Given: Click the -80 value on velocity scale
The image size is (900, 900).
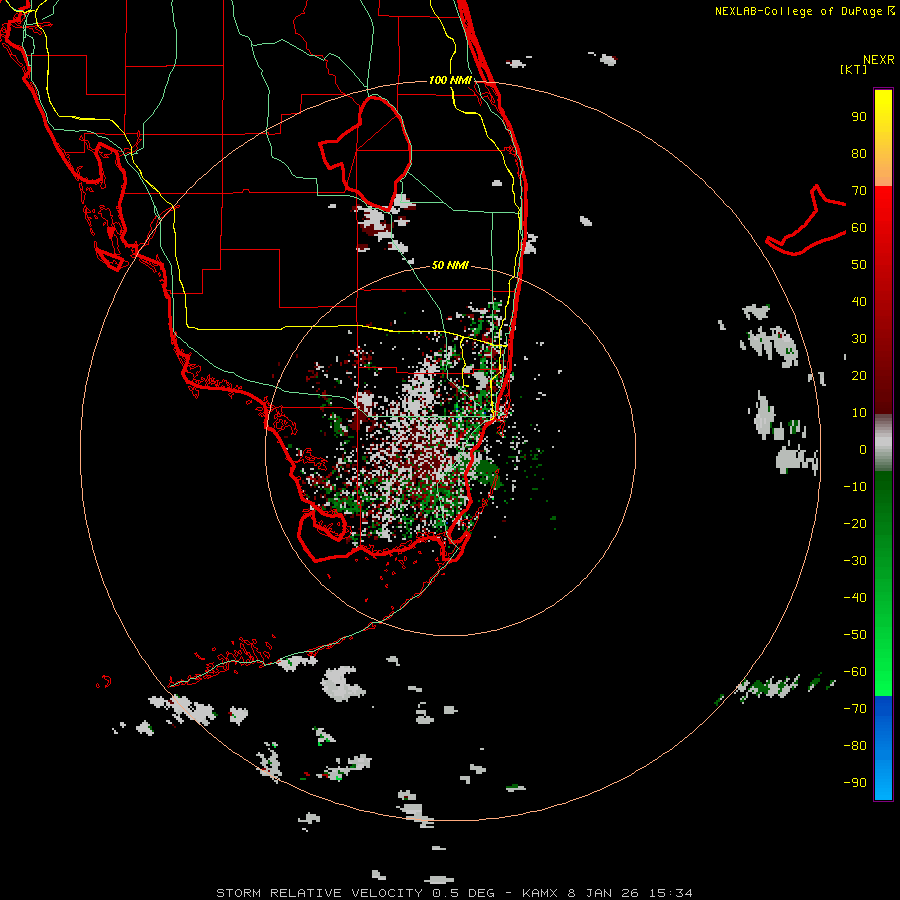Looking at the screenshot, I should point(855,746).
